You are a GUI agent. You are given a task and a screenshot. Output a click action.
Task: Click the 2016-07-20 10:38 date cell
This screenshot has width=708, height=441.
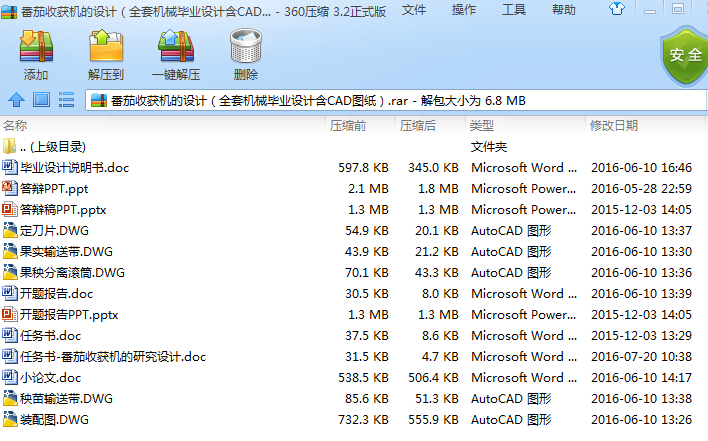pyautogui.click(x=641, y=356)
